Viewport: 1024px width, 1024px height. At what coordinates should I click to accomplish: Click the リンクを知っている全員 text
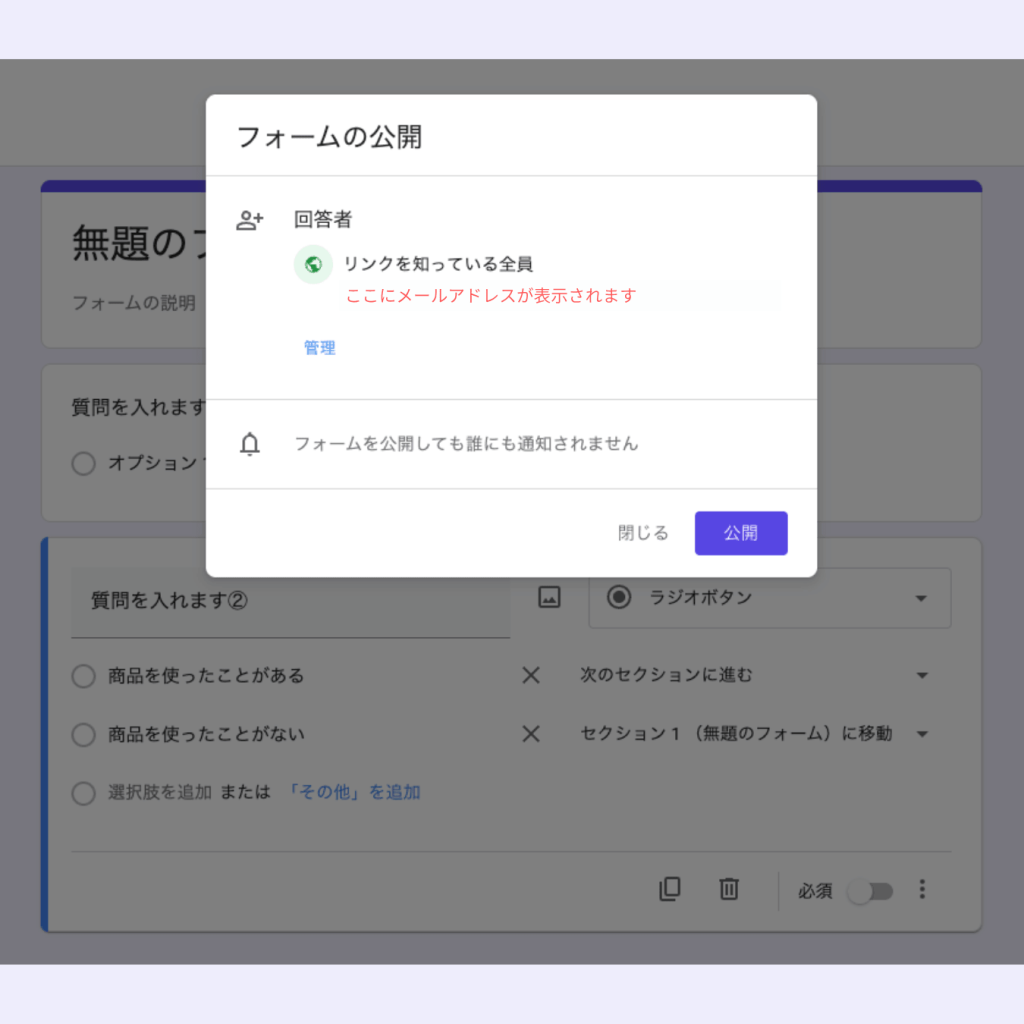438,264
